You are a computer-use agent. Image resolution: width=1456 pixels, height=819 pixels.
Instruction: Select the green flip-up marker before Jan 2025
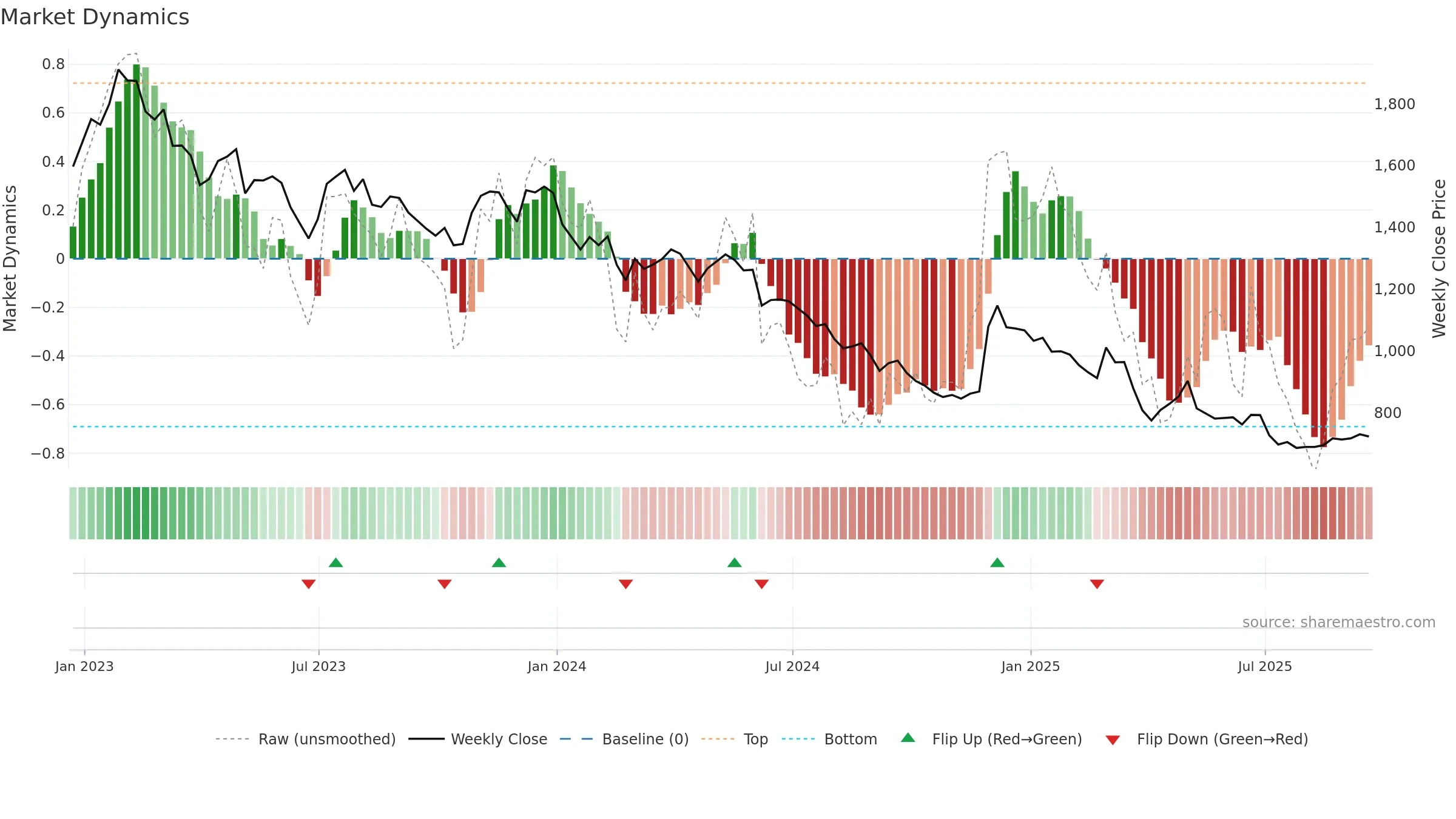click(997, 562)
